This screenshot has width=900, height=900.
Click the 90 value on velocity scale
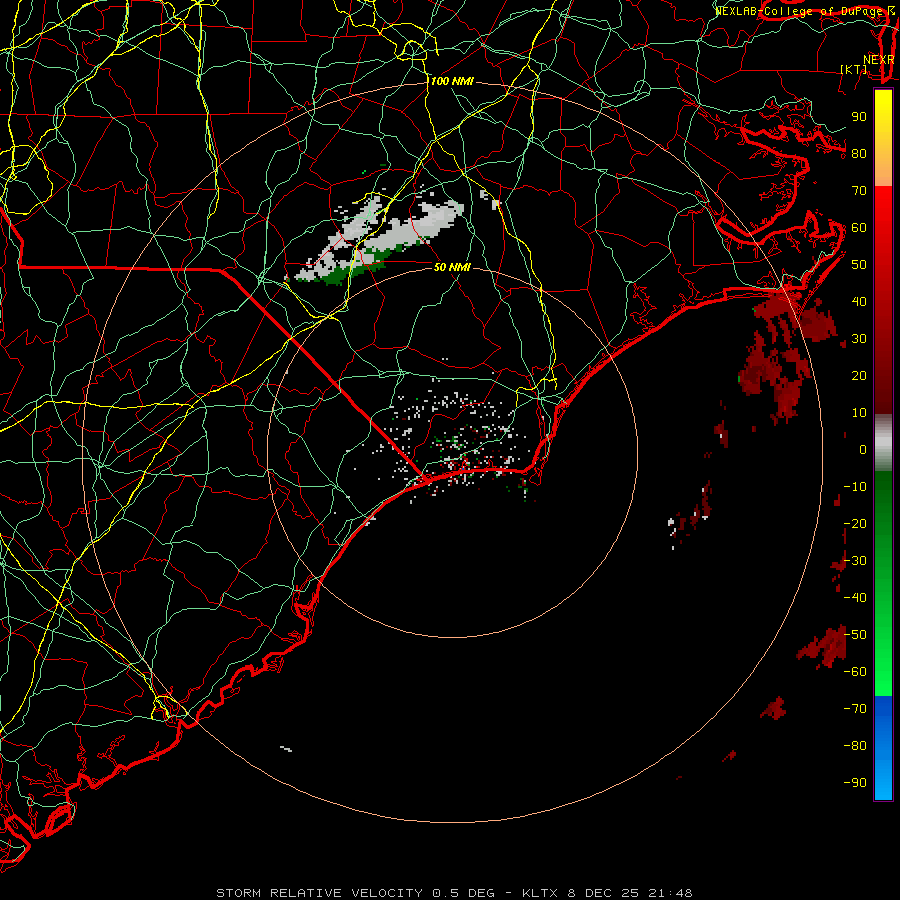tap(859, 117)
